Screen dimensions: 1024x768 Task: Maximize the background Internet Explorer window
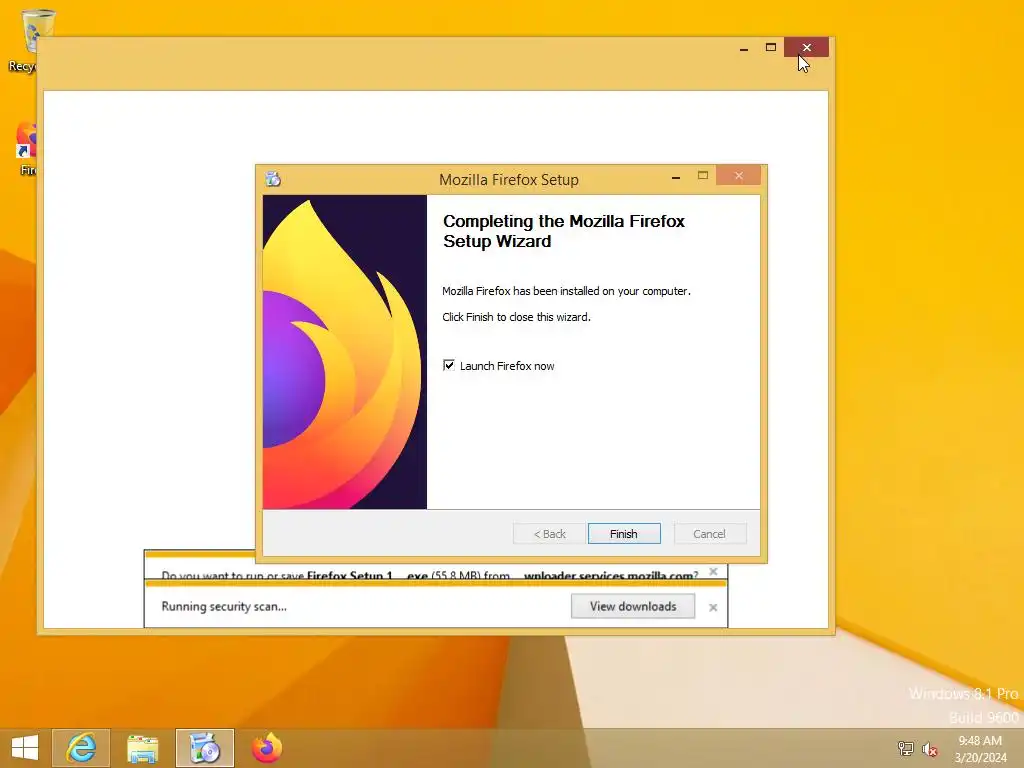pyautogui.click(x=771, y=48)
